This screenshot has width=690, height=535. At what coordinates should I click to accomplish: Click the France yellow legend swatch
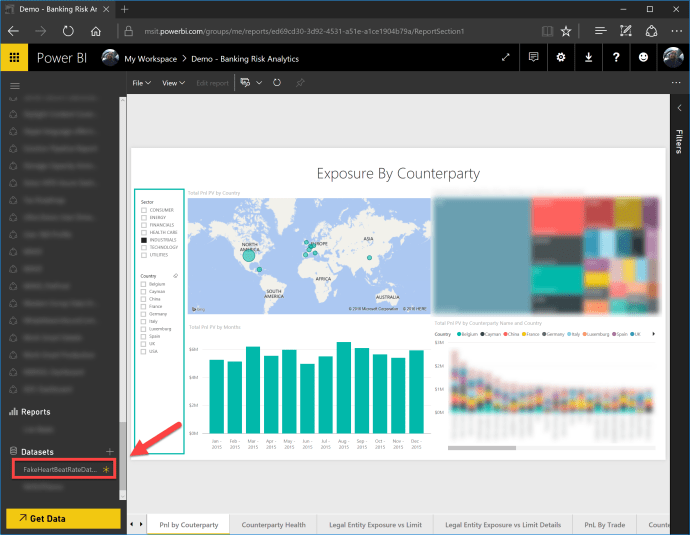click(x=524, y=334)
